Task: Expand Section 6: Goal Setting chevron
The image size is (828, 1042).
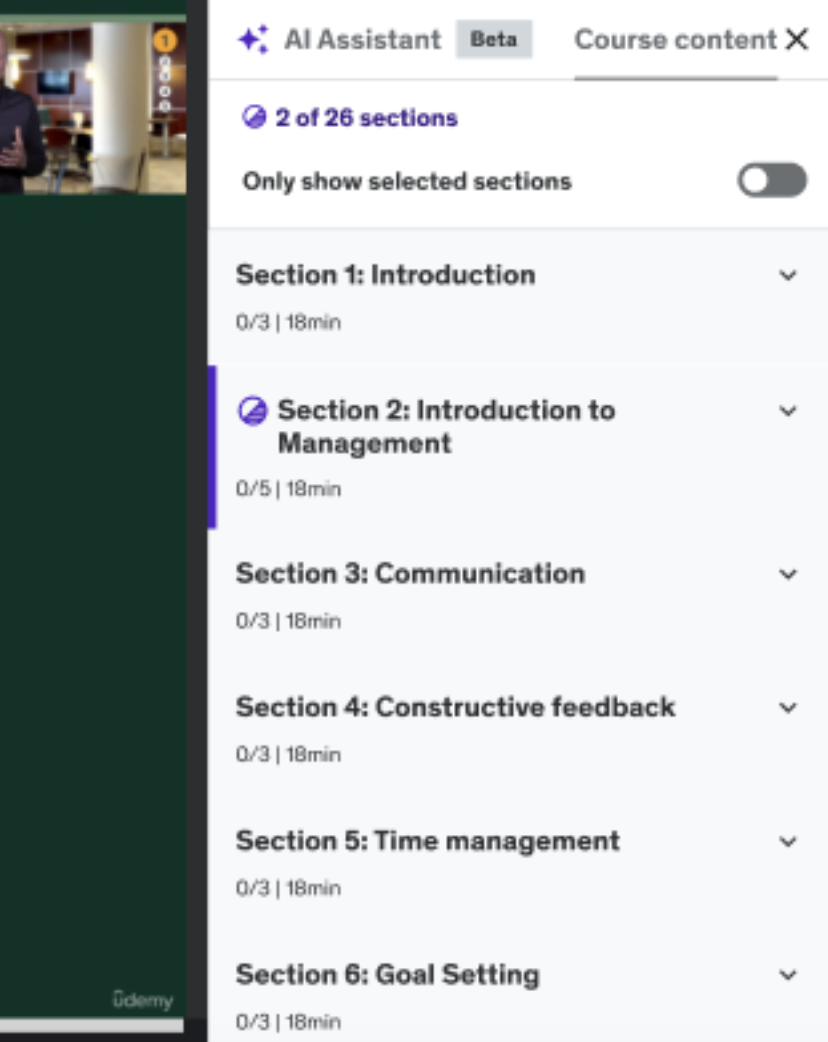Action: point(788,975)
